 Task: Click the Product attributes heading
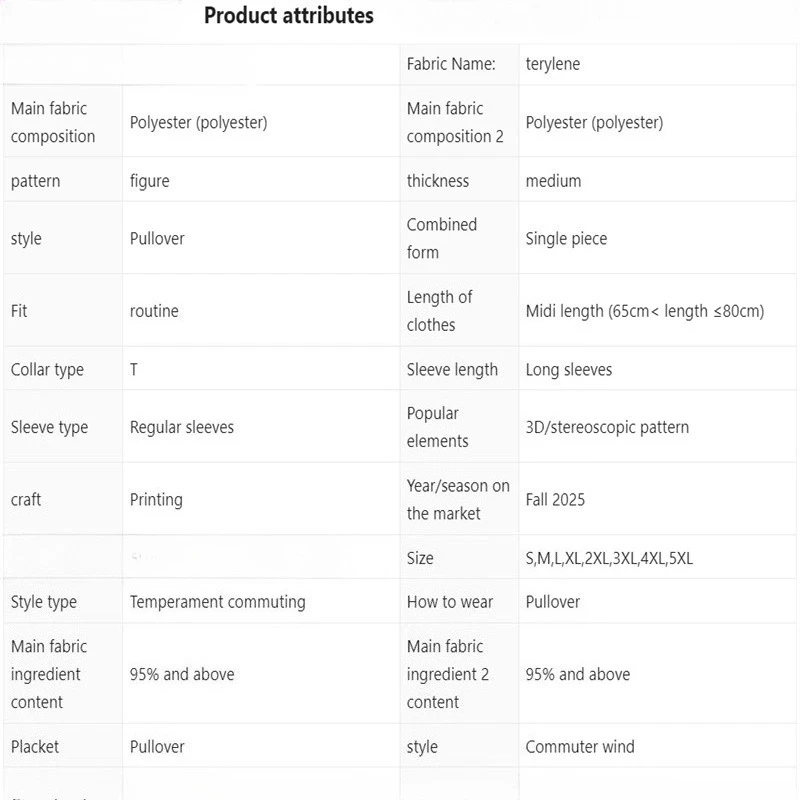point(288,16)
